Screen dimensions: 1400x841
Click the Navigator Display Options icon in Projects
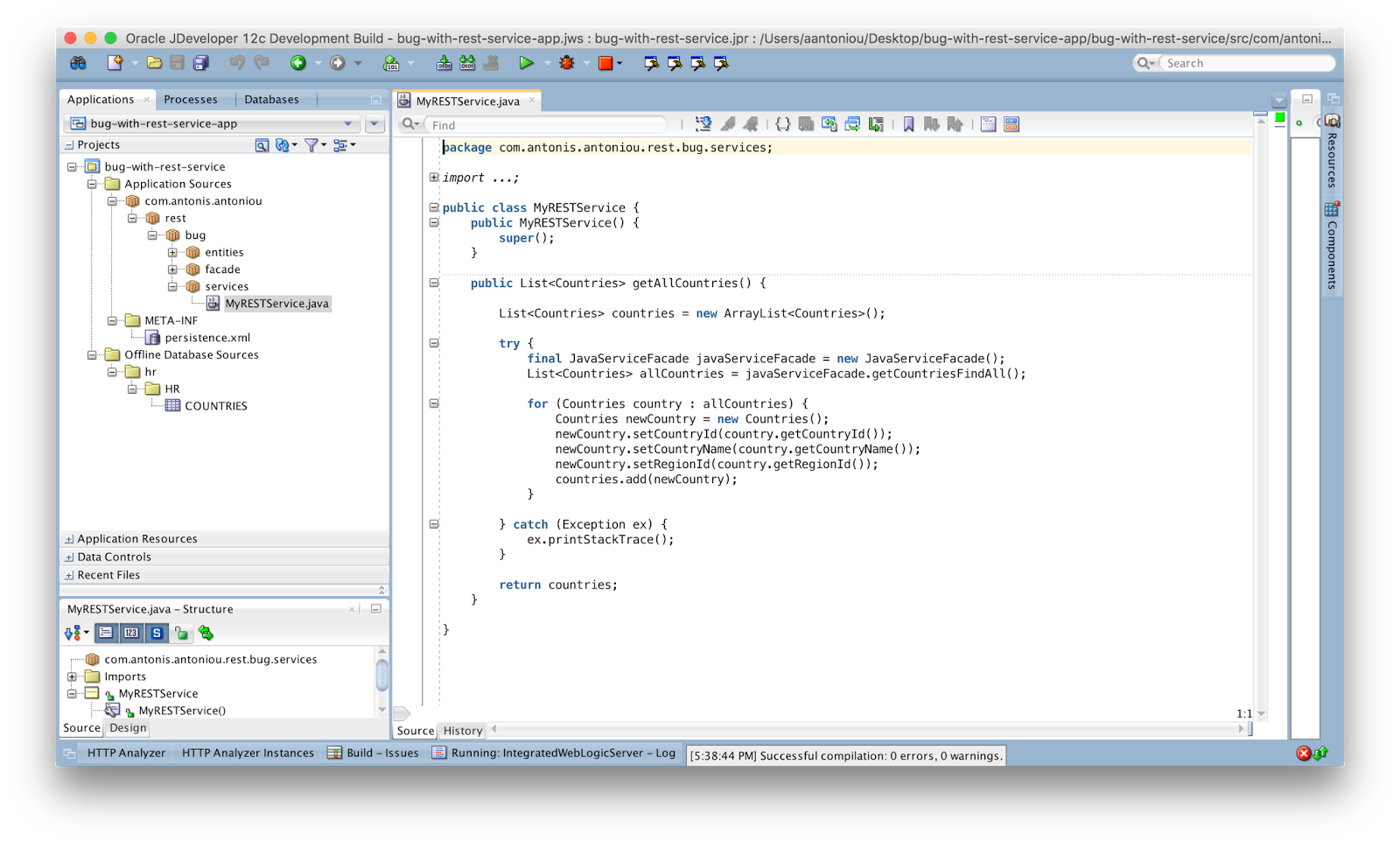point(341,145)
